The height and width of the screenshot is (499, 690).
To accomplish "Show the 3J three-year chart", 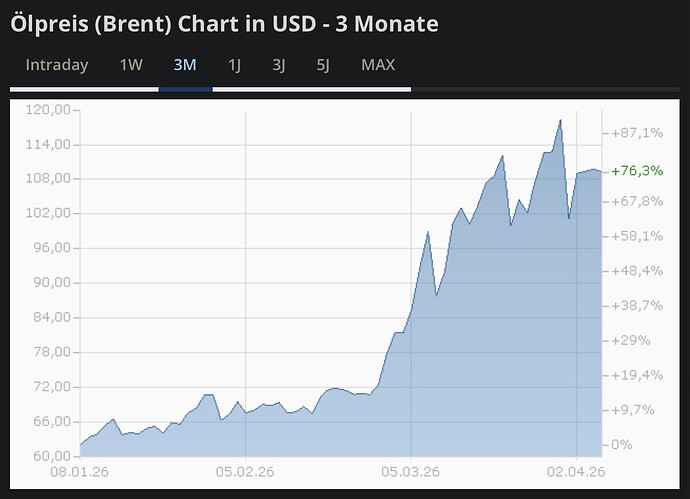I will point(279,65).
